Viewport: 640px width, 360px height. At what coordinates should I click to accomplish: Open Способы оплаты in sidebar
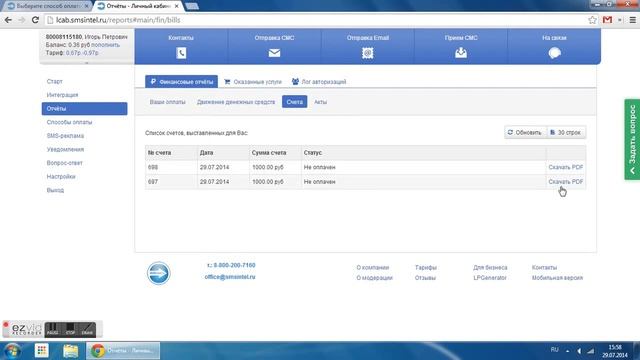click(x=69, y=122)
